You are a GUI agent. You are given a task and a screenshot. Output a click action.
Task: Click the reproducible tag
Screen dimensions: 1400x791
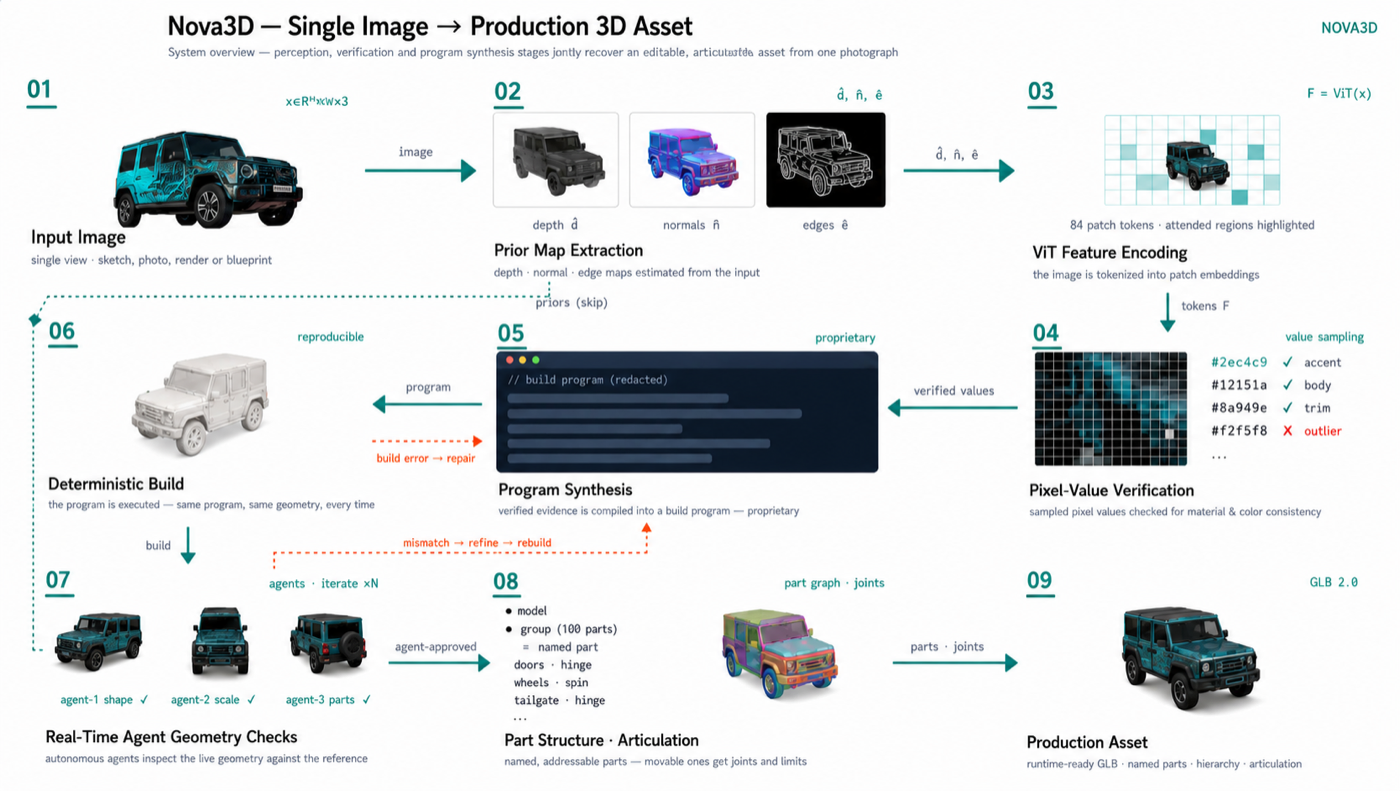[x=330, y=337]
